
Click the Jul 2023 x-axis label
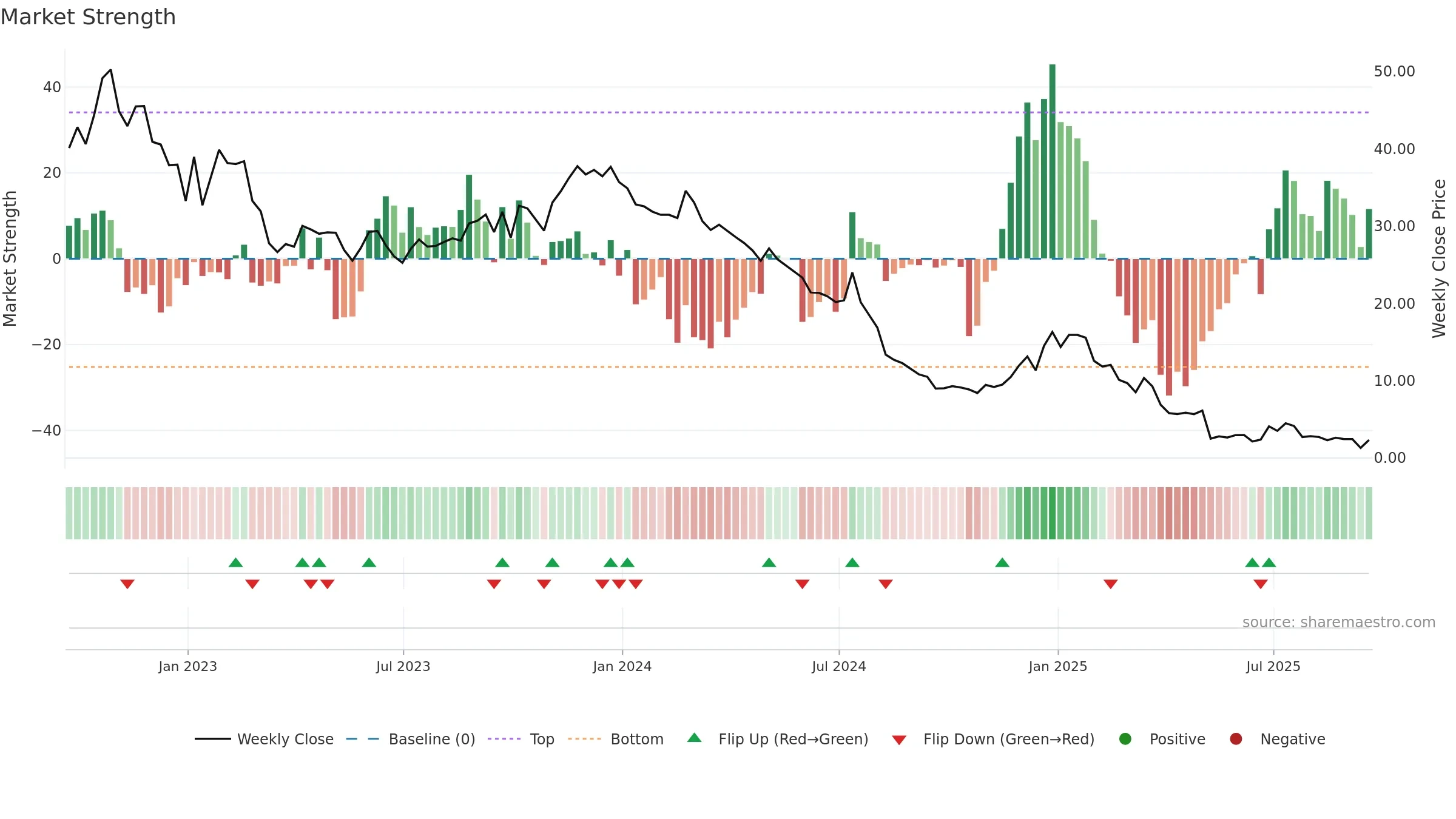tap(403, 666)
